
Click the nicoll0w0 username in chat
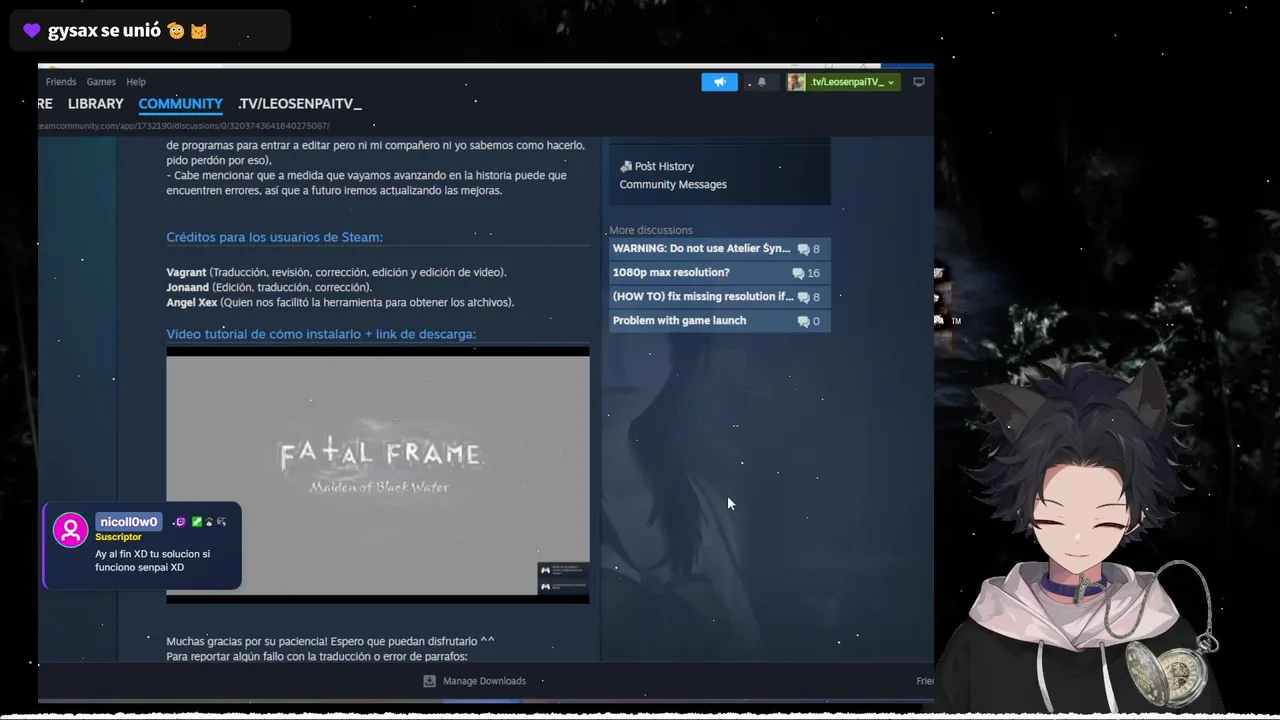[129, 522]
